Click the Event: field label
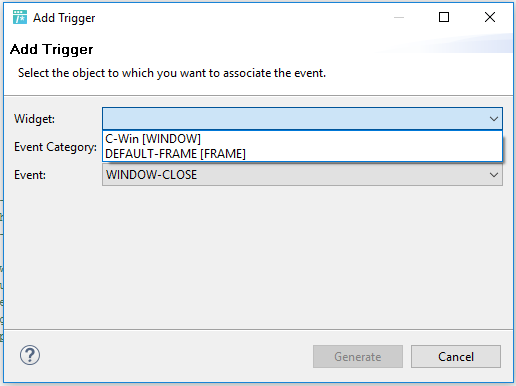This screenshot has height=386, width=516. tap(30, 175)
